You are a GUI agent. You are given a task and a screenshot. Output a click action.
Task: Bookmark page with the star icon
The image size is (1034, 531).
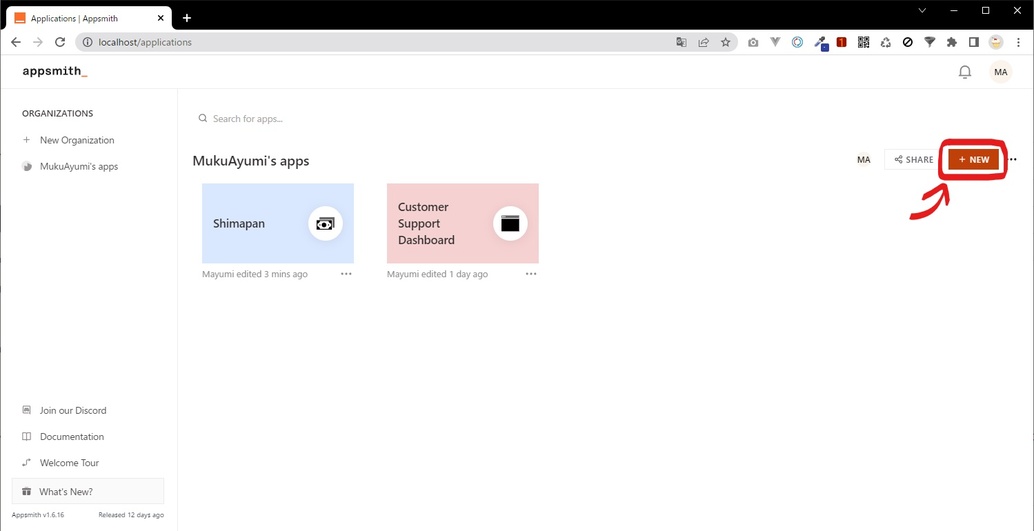click(725, 42)
